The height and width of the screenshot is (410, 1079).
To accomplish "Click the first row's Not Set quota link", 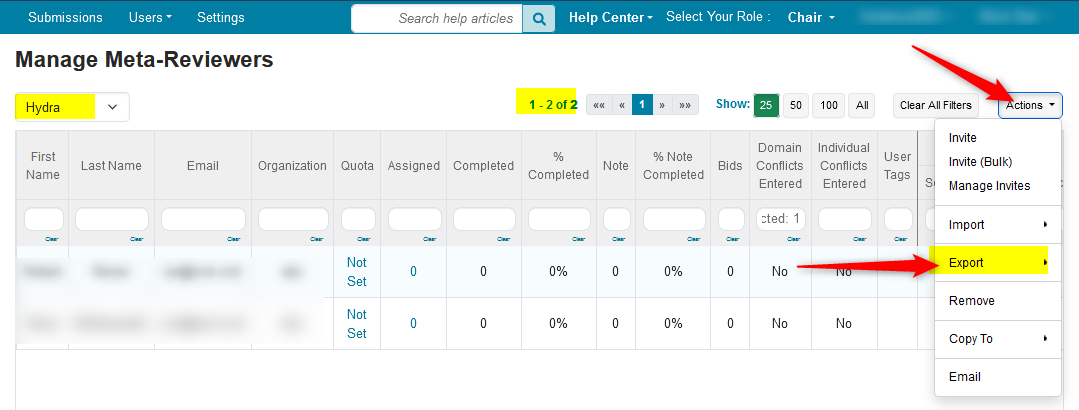I will click(357, 271).
